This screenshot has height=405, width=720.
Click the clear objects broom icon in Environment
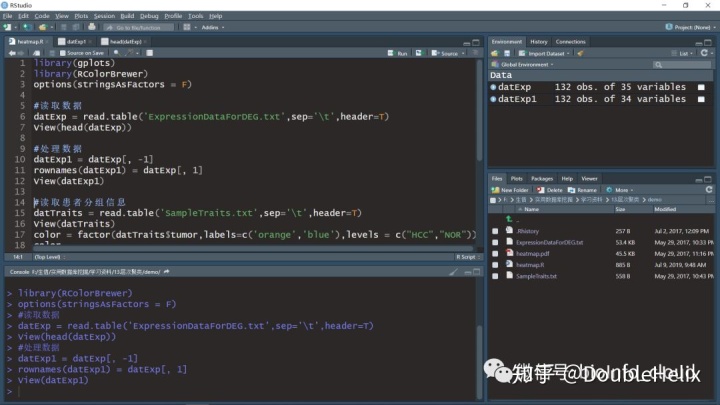[x=581, y=53]
